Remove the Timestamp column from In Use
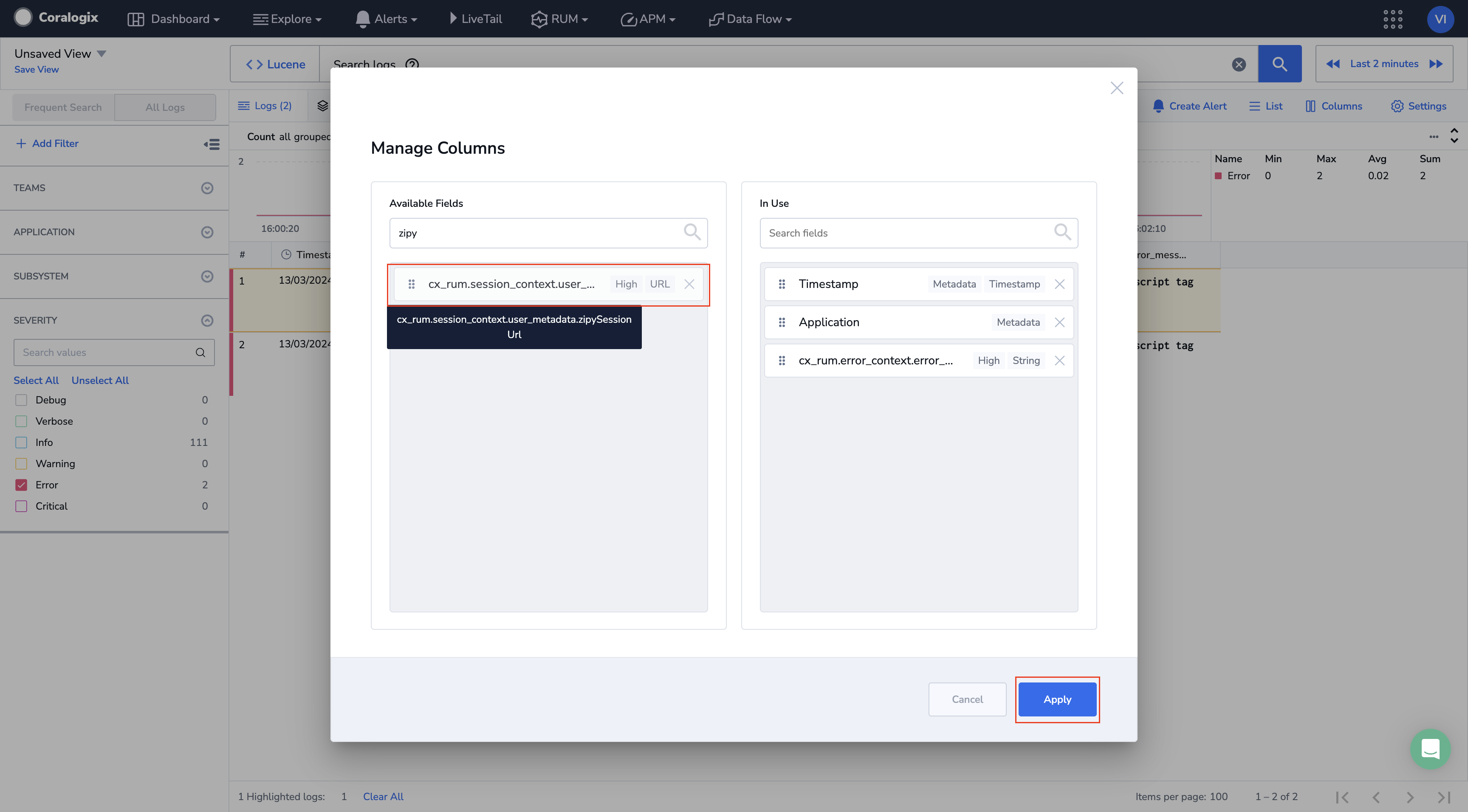This screenshot has height=812, width=1468. [1059, 284]
